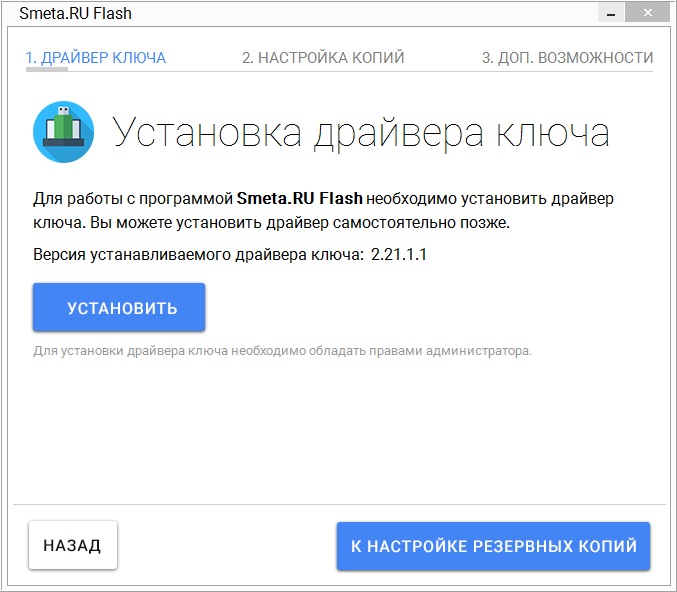This screenshot has height=592, width=677.
Task: Click the bold 'Smeta.RU Flash' program name
Action: [x=300, y=198]
